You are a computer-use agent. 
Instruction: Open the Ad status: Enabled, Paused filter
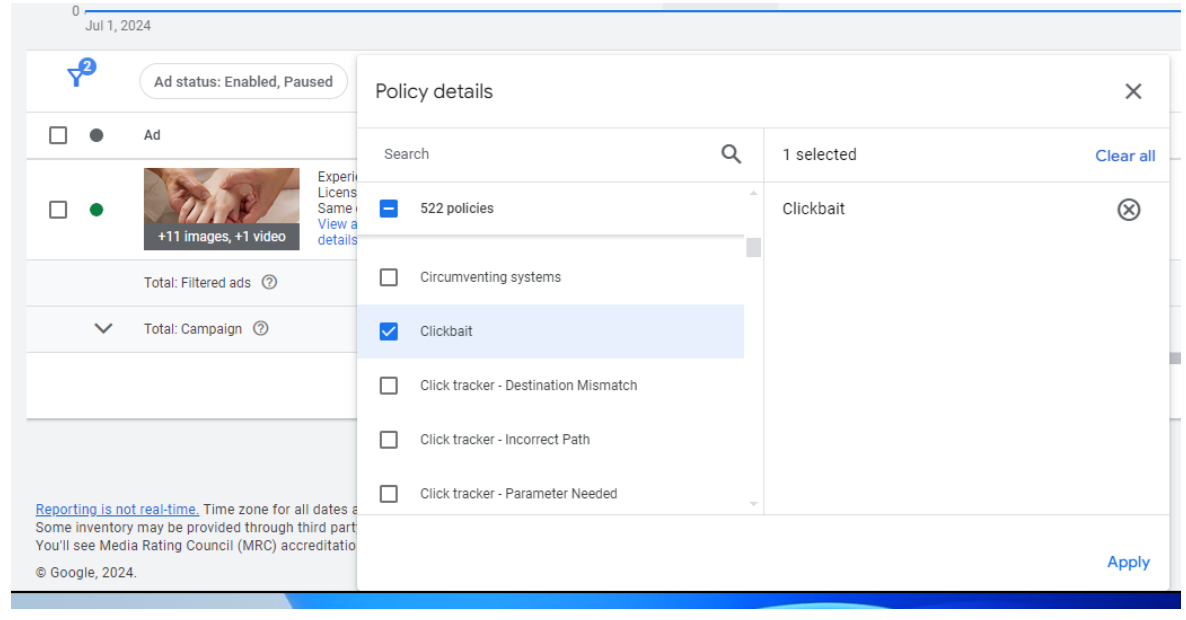tap(243, 82)
